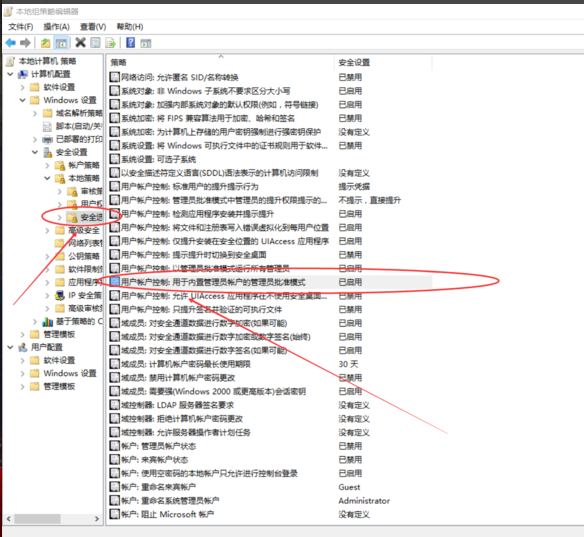This screenshot has width=584, height=537.
Task: Click the blue Back arrow toolbar icon
Action: (x=10, y=43)
